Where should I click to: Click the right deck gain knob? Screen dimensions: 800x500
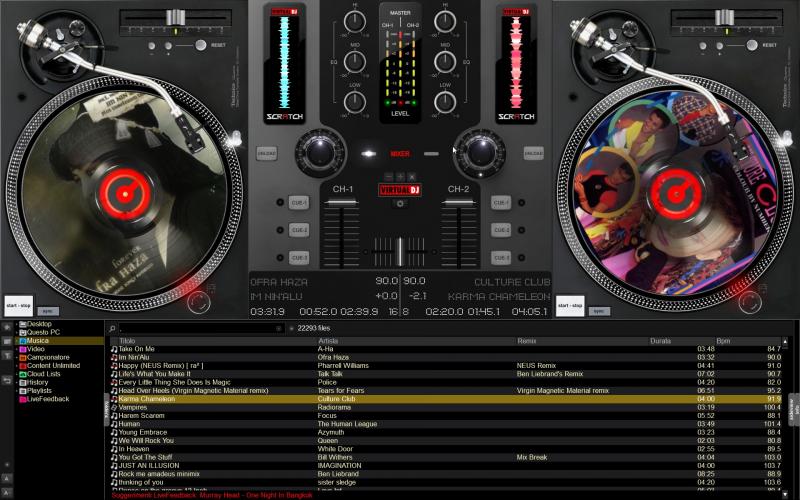tap(481, 153)
